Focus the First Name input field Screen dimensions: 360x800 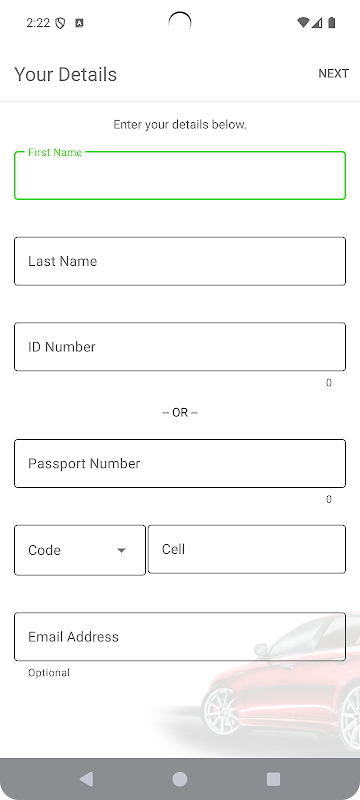[180, 175]
